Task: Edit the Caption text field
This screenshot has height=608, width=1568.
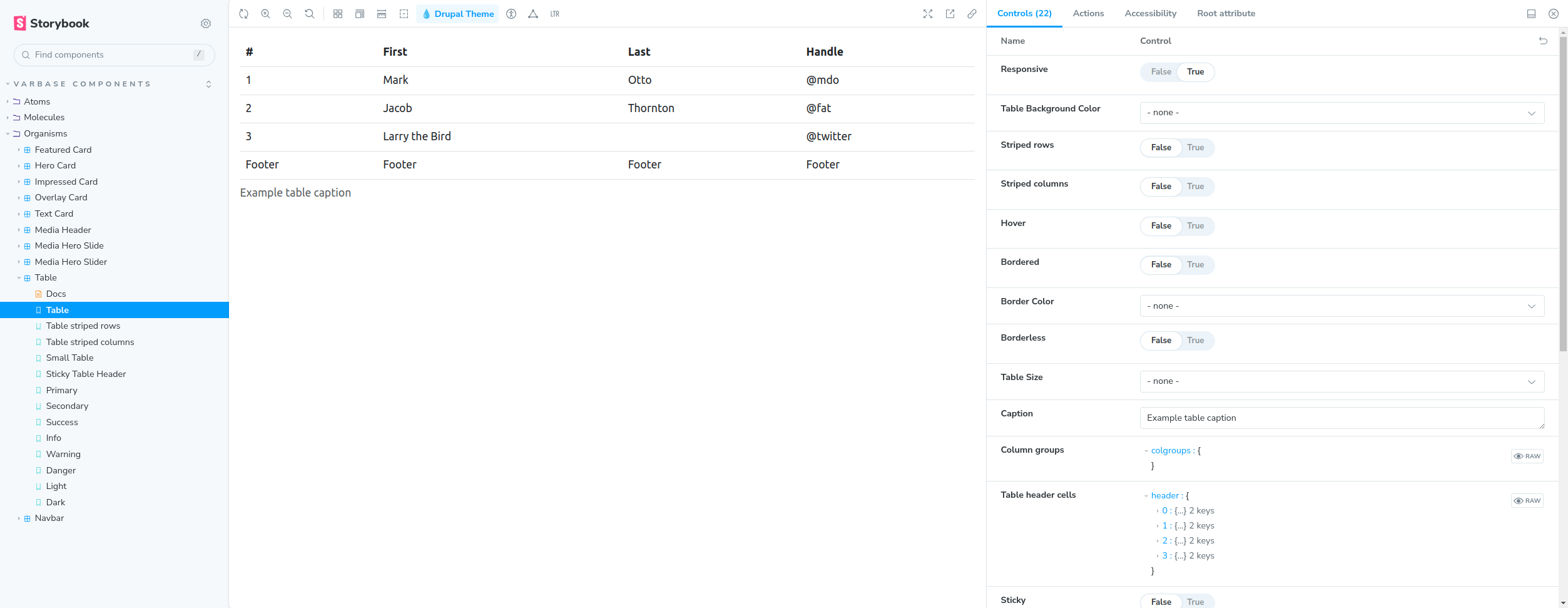Action: 1342,418
